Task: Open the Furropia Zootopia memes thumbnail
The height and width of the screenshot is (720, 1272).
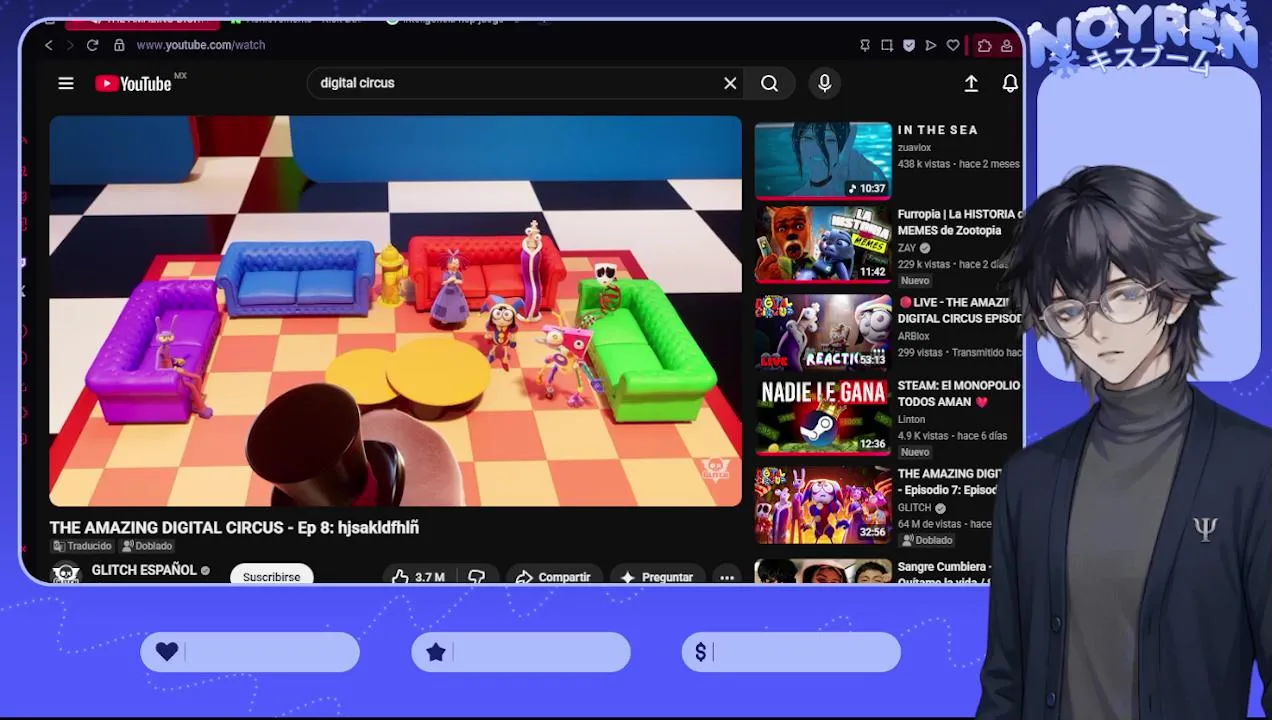Action: [823, 245]
